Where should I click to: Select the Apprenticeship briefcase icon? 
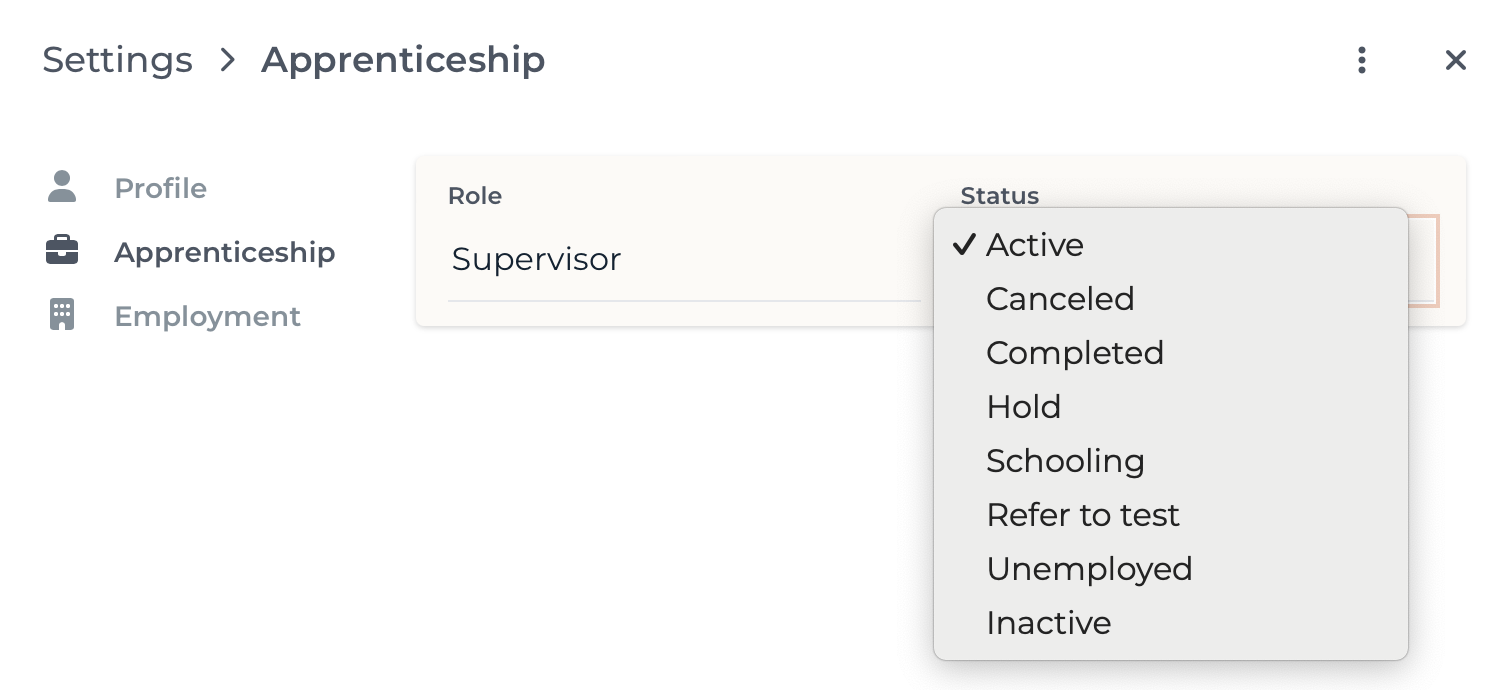[62, 251]
